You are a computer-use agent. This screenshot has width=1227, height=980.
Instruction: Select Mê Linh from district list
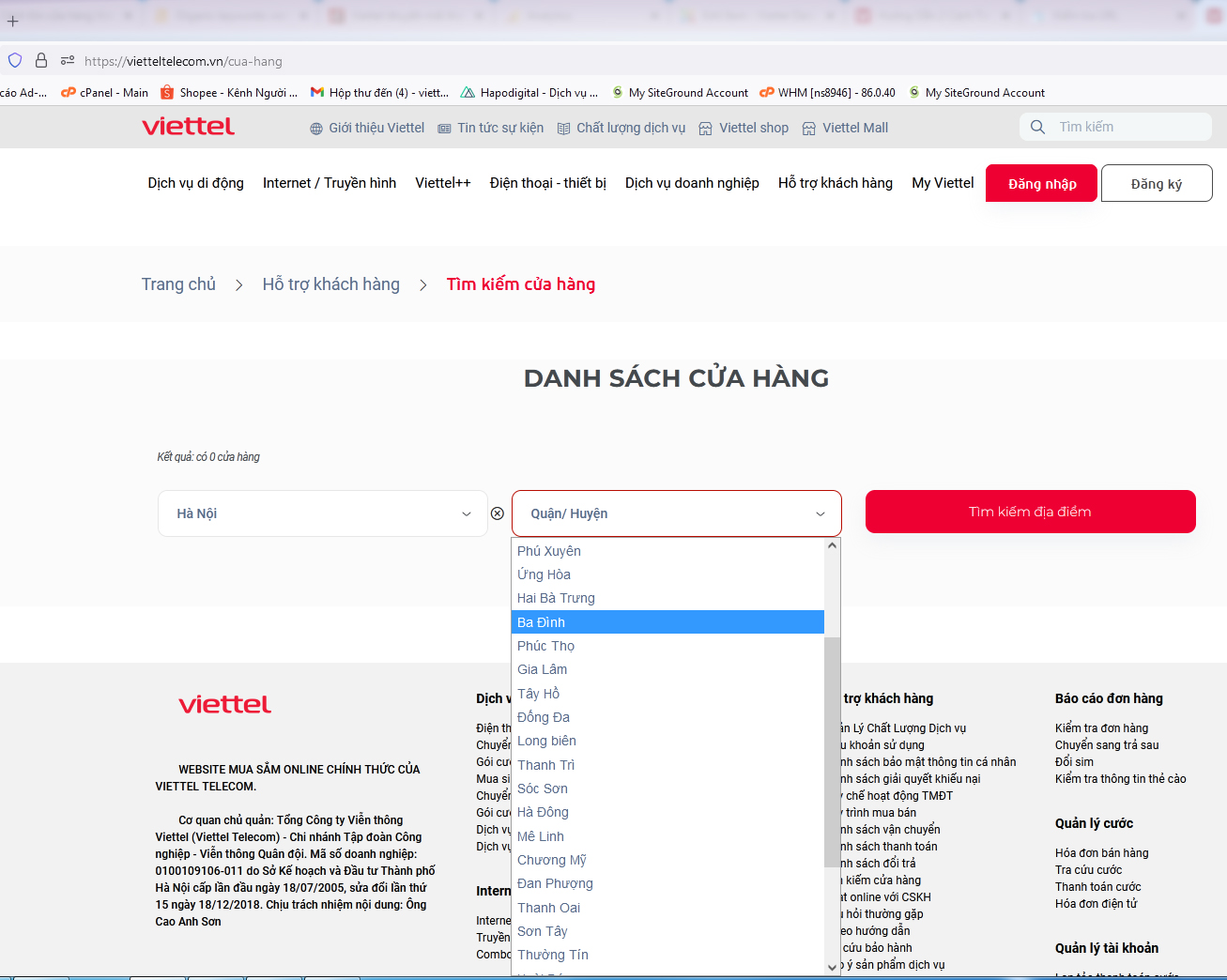coord(667,836)
